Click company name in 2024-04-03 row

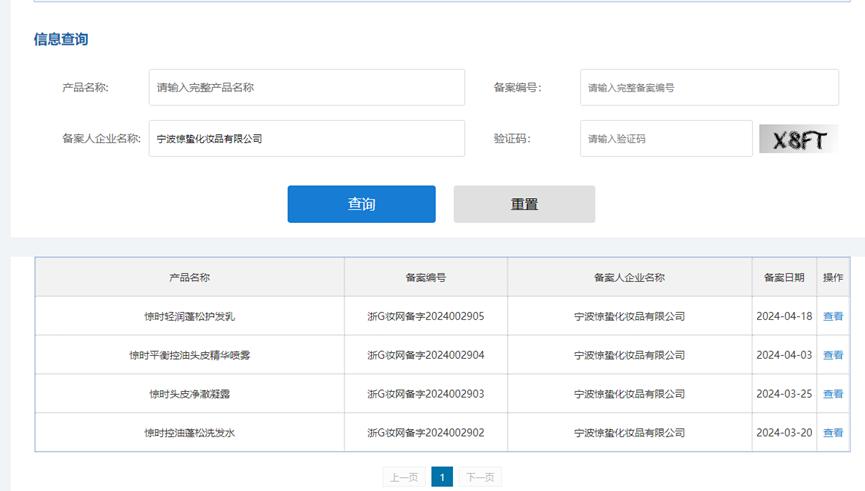(x=629, y=355)
